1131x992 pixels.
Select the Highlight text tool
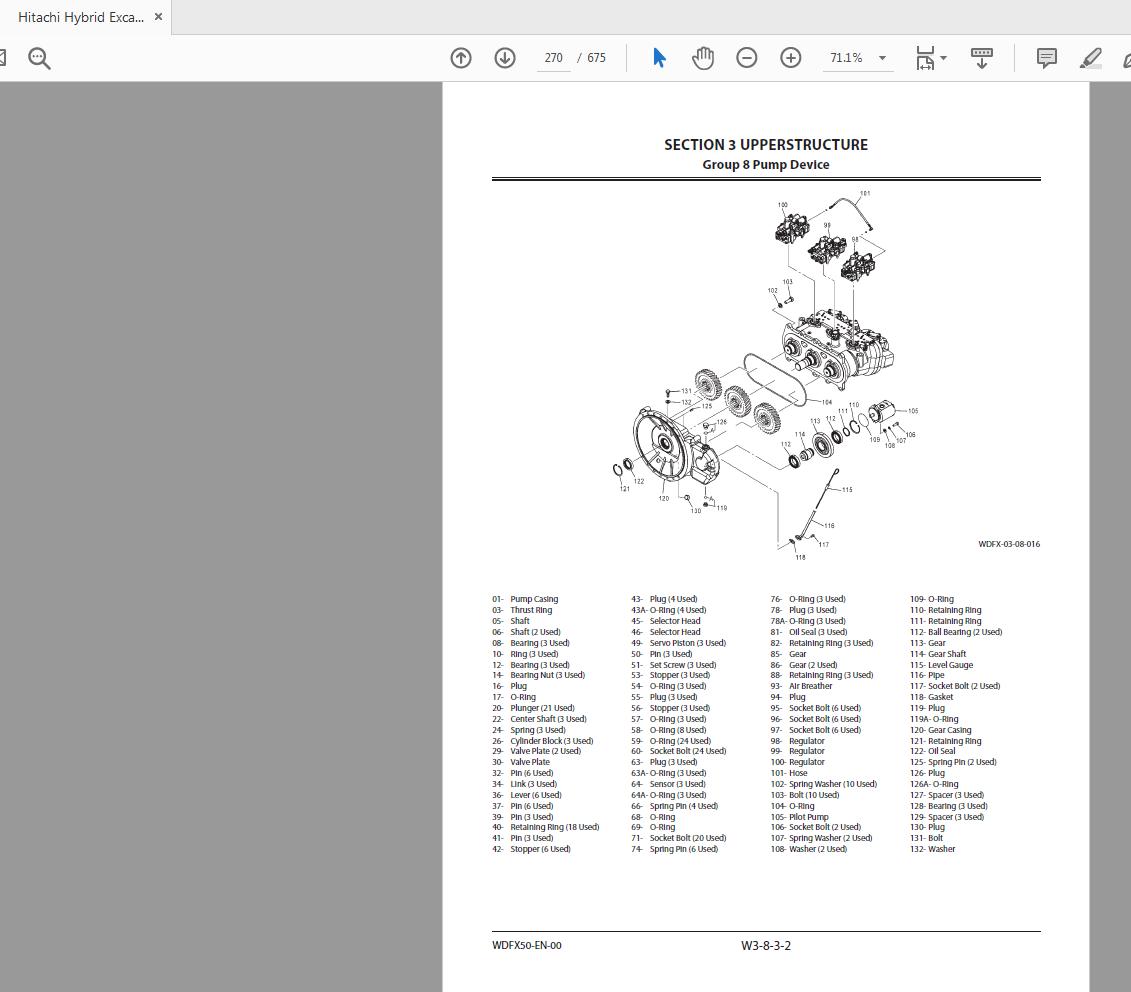pyautogui.click(x=1090, y=57)
